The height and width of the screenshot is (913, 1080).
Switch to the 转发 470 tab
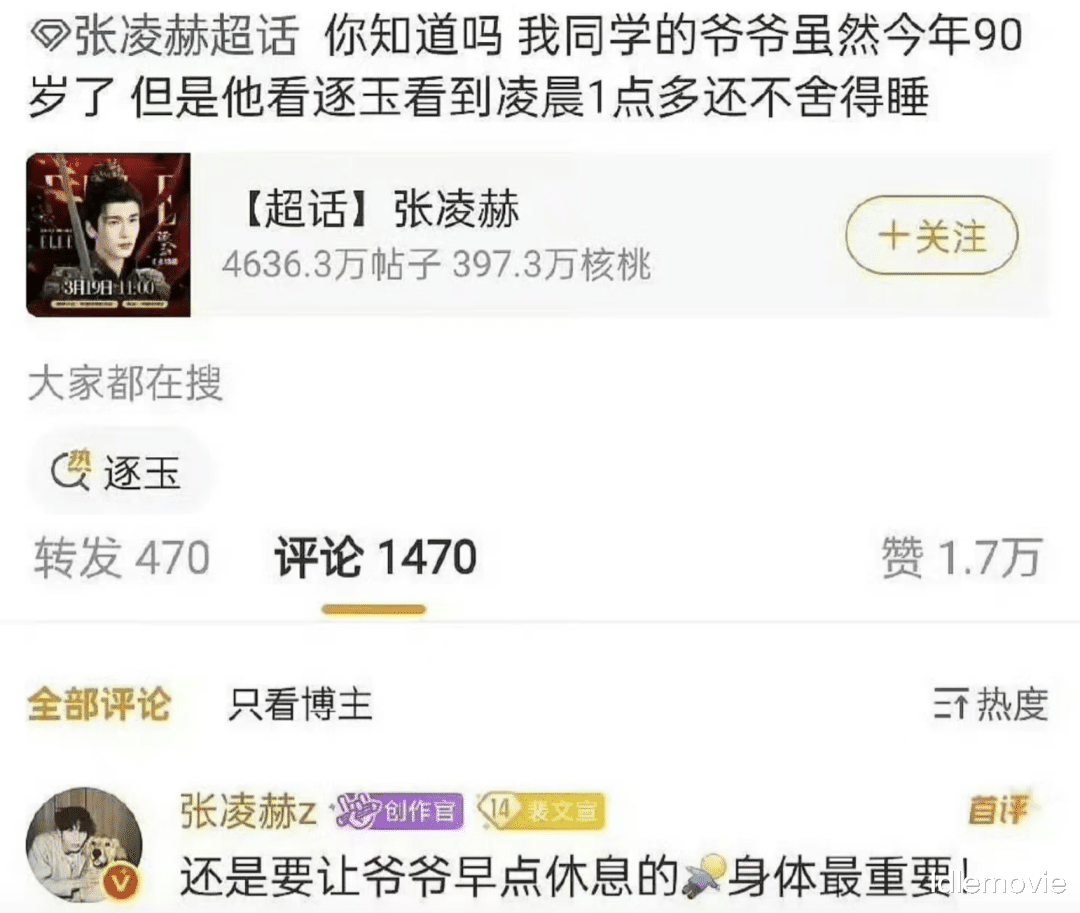pyautogui.click(x=122, y=558)
